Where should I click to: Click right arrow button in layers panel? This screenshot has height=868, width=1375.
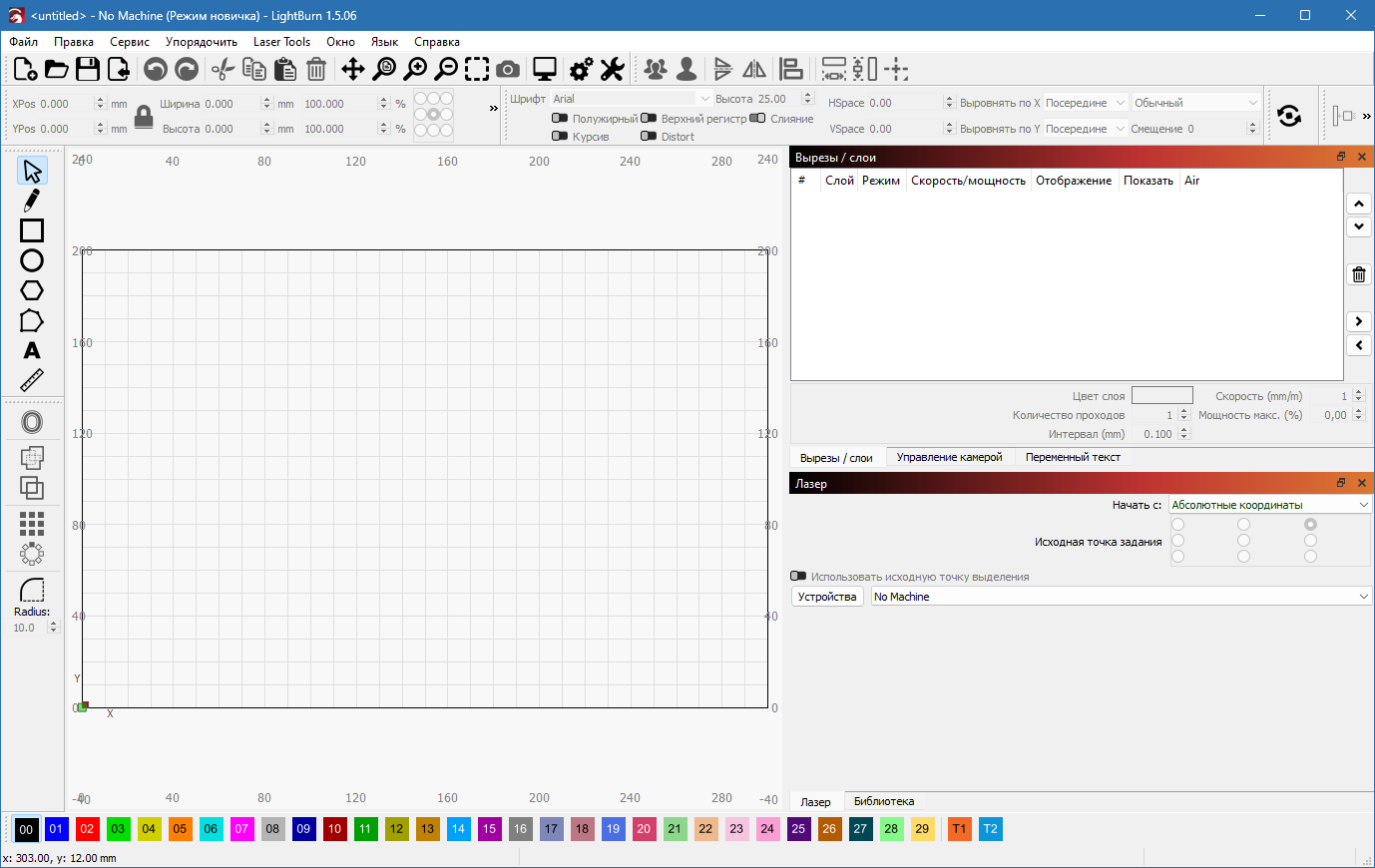click(x=1359, y=321)
